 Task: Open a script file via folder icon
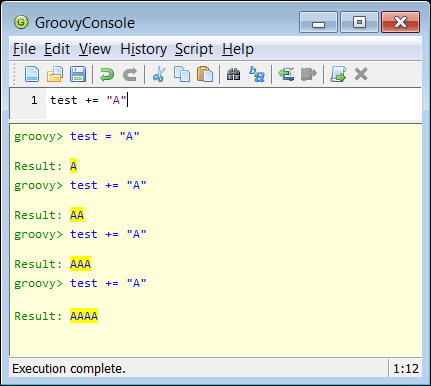[55, 74]
